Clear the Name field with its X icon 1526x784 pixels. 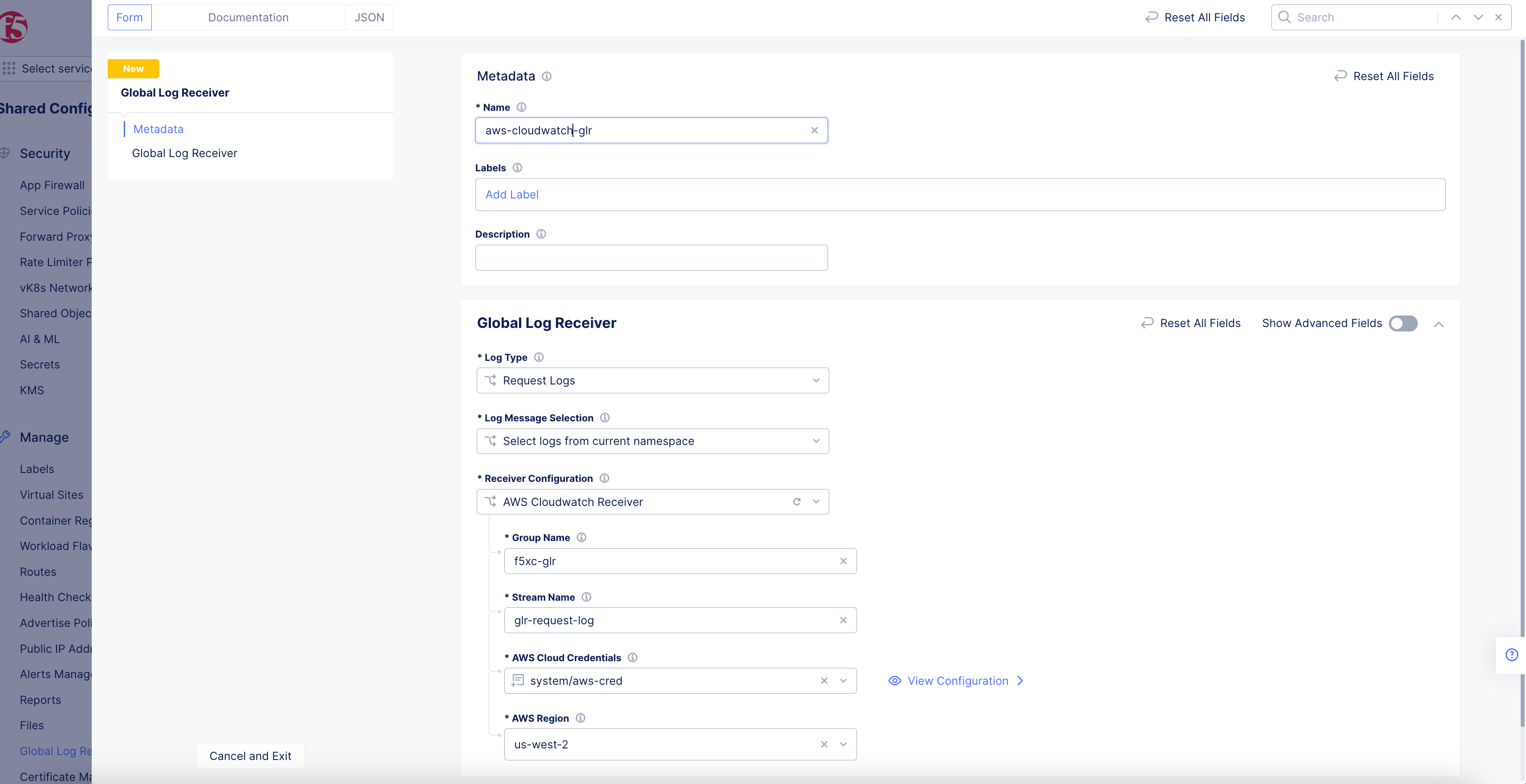[815, 130]
